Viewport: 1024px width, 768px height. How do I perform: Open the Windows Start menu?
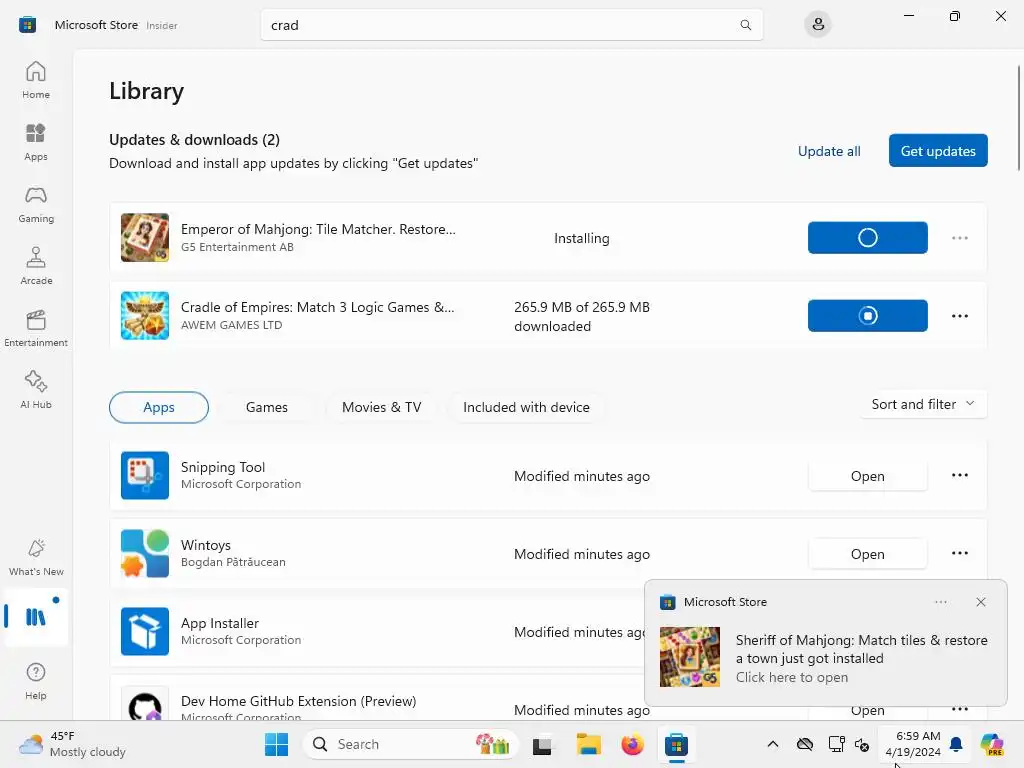(x=276, y=744)
